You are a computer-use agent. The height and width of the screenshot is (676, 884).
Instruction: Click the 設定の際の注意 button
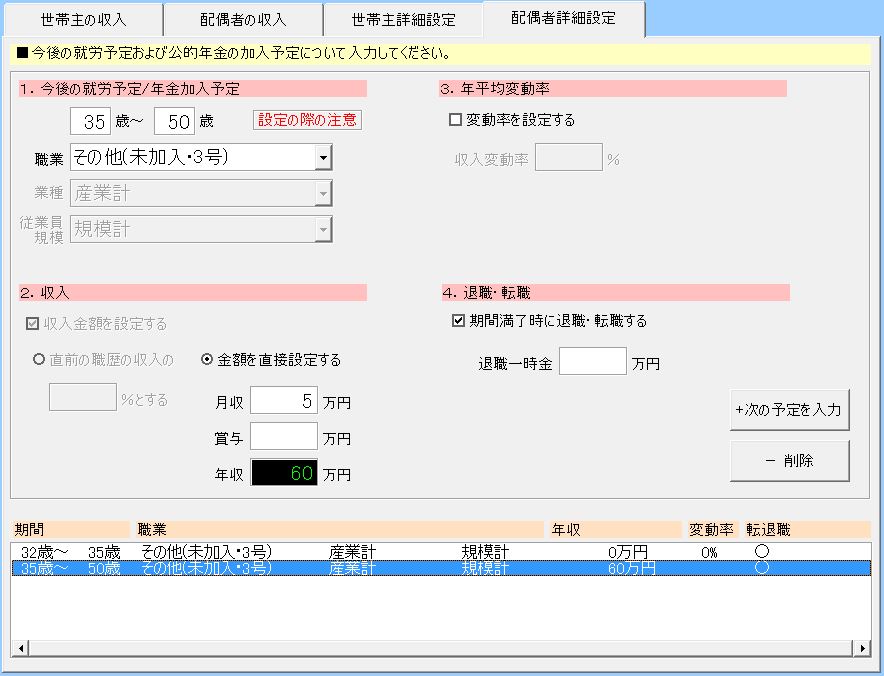pos(307,120)
